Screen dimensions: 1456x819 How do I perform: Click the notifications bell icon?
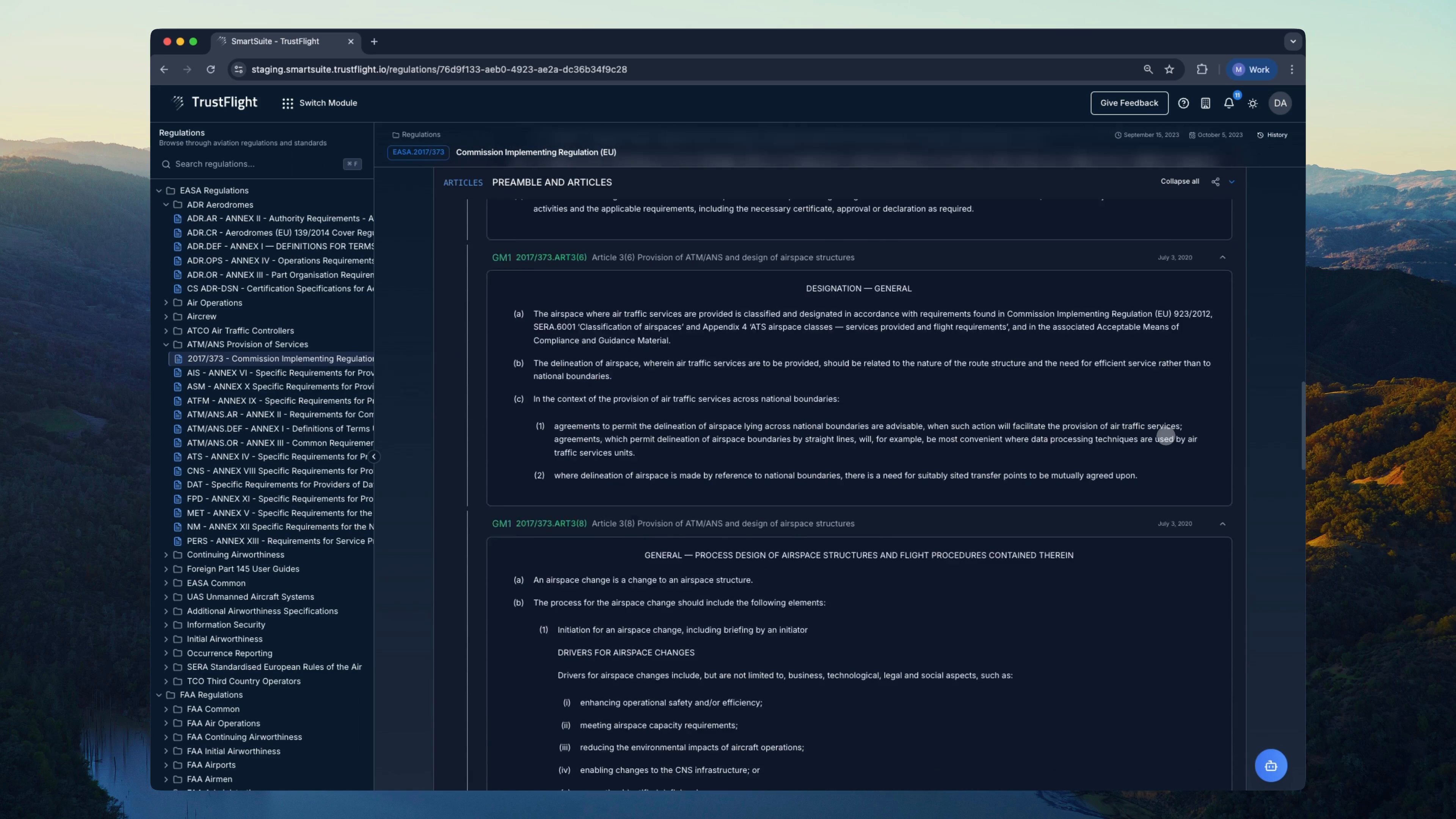tap(1228, 104)
